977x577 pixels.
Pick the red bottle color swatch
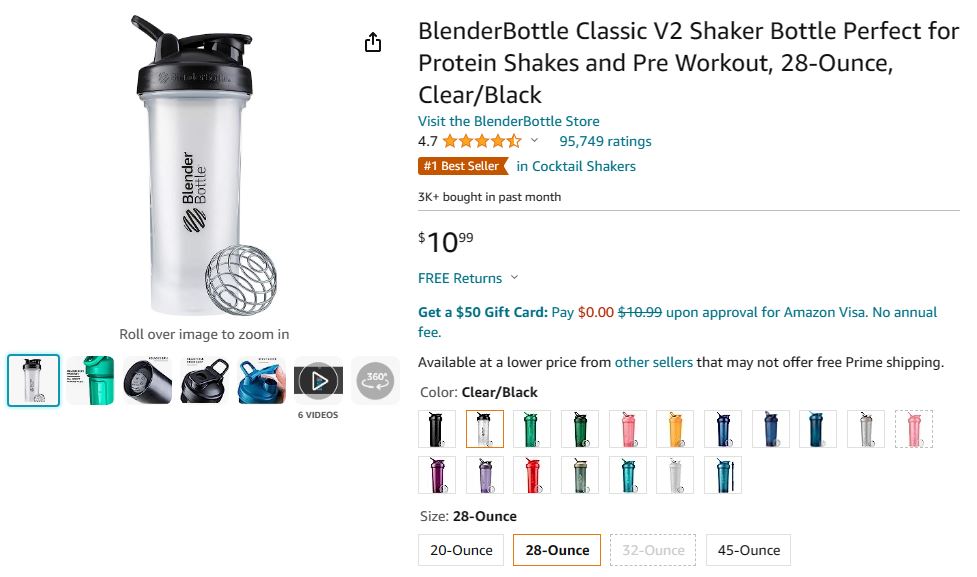[532, 475]
